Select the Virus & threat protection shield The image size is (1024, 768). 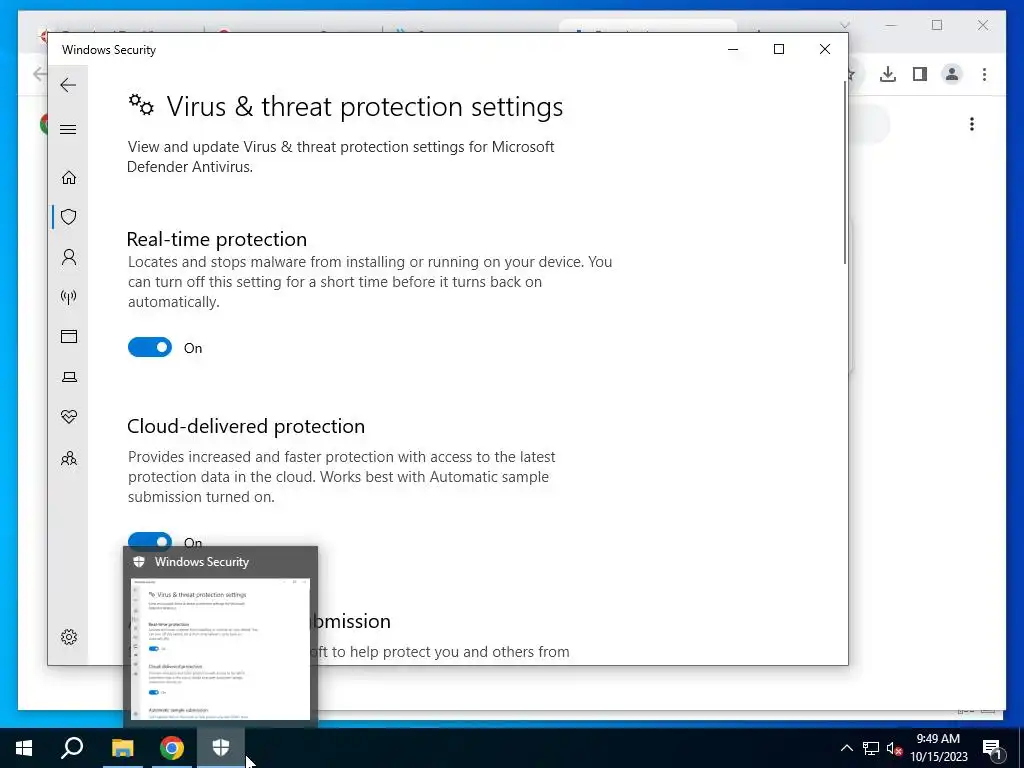pos(69,217)
